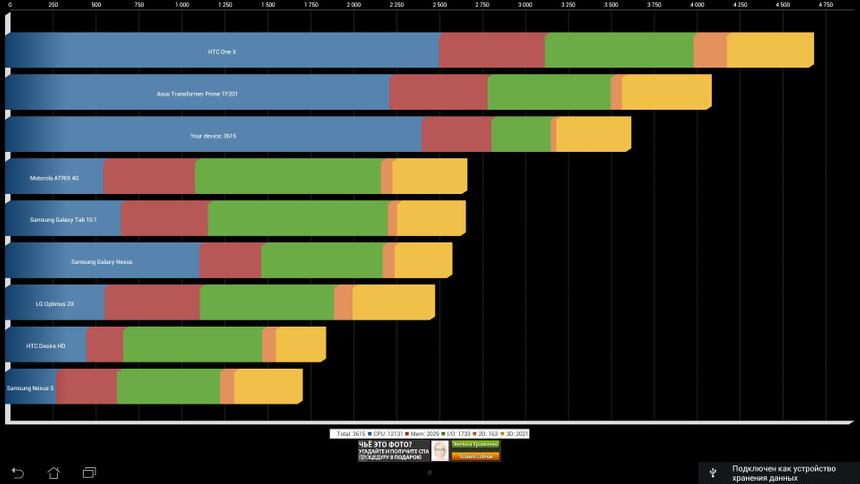Click the yellow 3D legend swatch
The width and height of the screenshot is (860, 484).
tap(503, 434)
